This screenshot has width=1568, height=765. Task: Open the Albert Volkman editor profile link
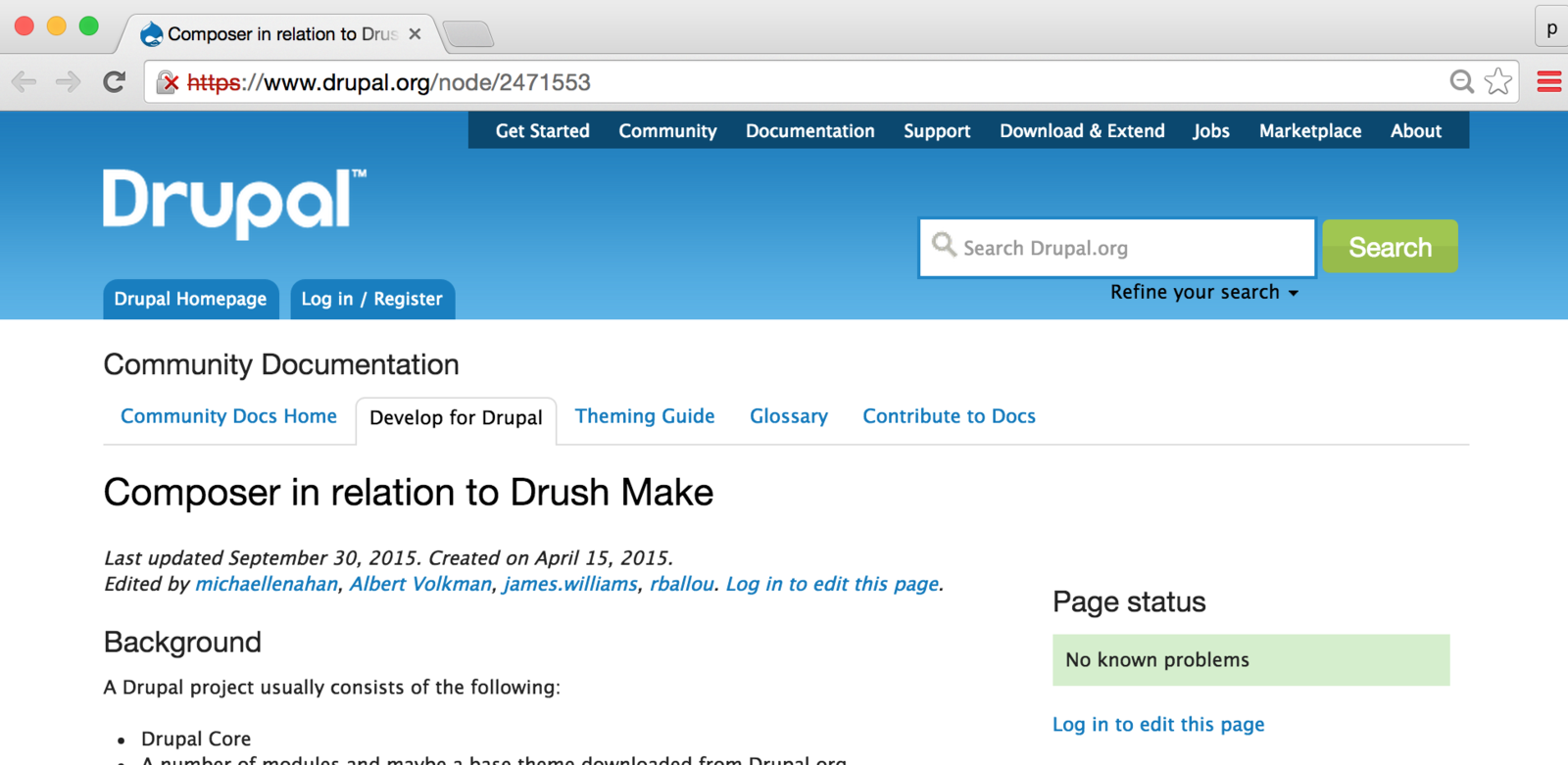click(420, 584)
